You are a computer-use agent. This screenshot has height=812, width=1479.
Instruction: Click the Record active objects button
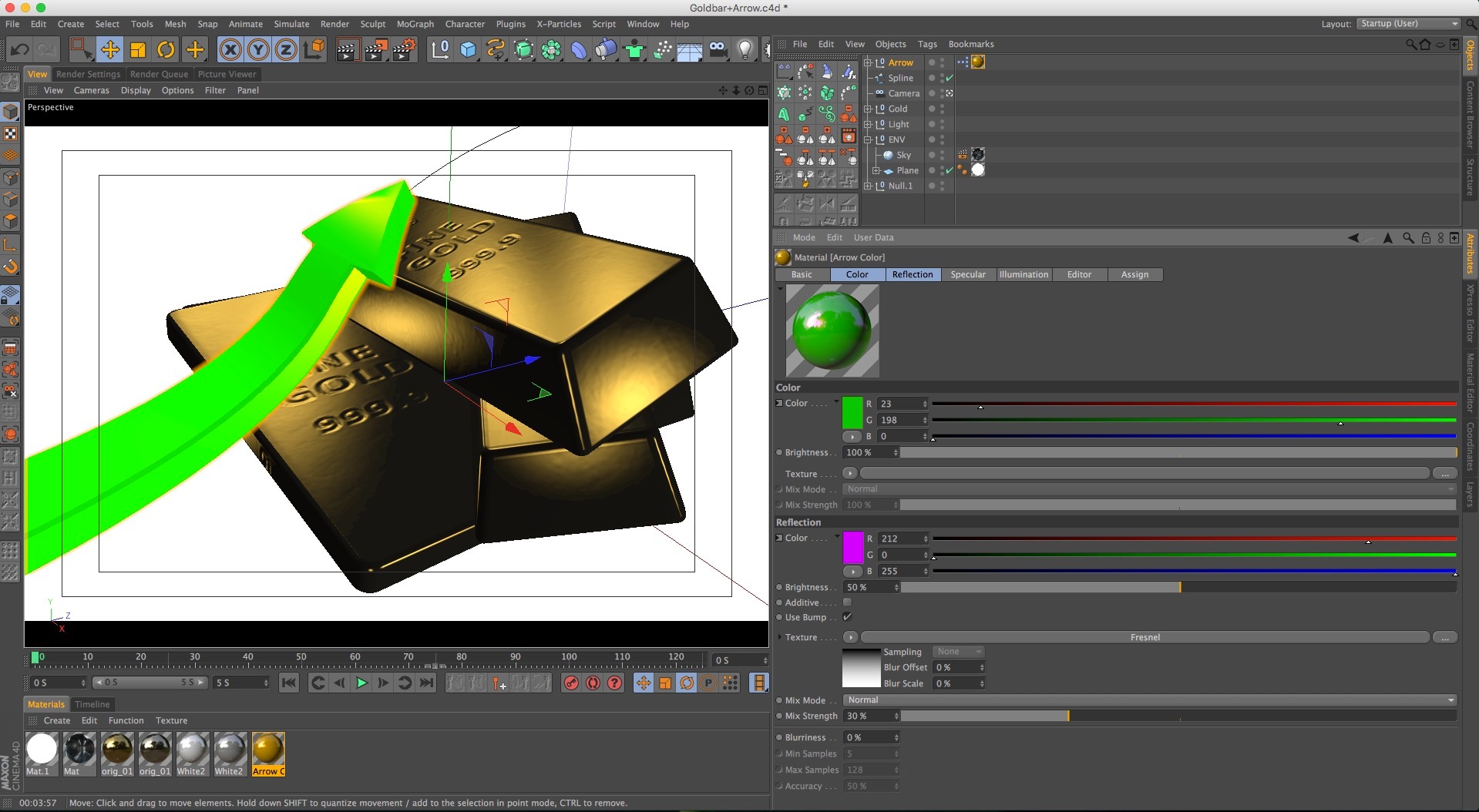(571, 683)
